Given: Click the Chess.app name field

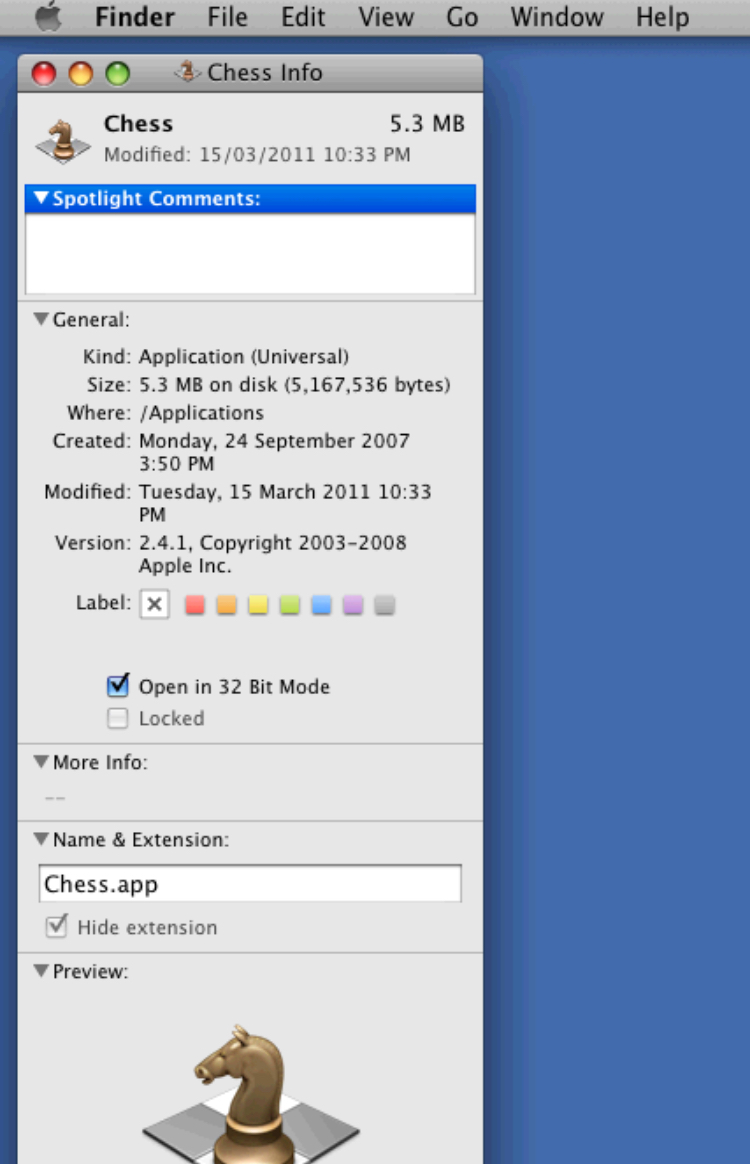Looking at the screenshot, I should [250, 883].
